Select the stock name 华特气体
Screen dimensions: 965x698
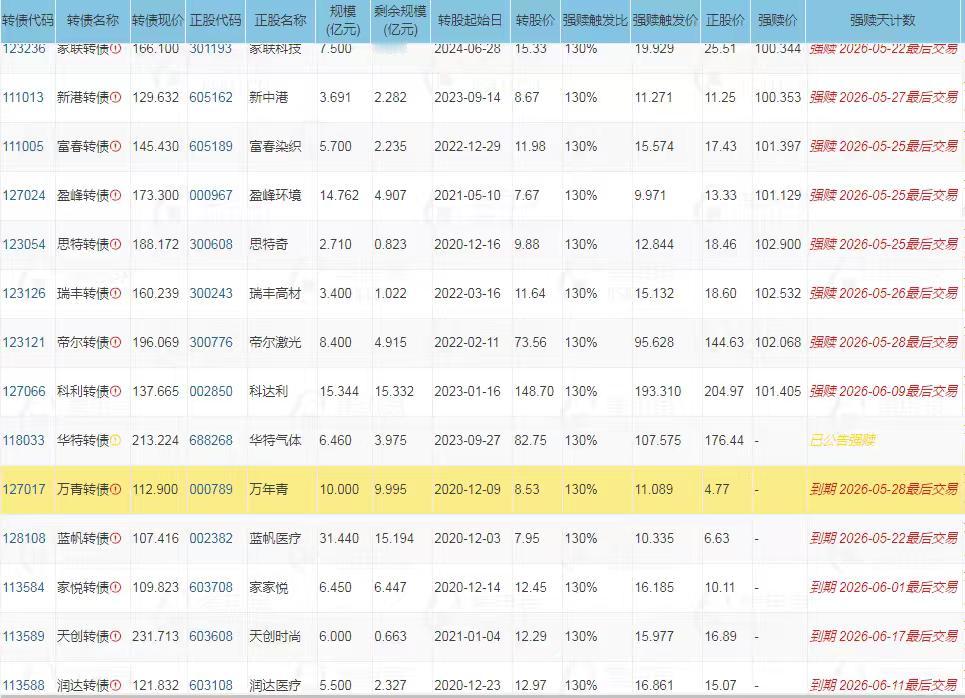coord(275,440)
